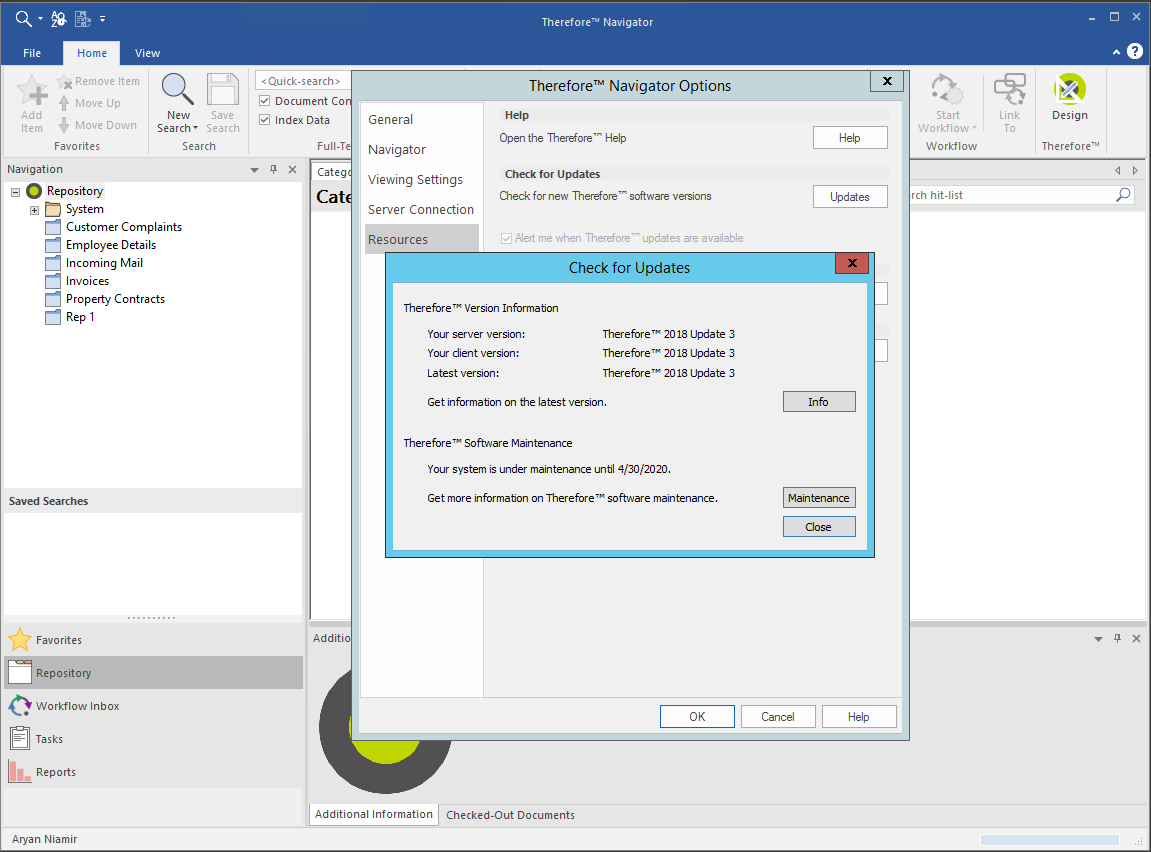This screenshot has height=852, width=1151.
Task: Select the Customer Complaints category
Action: pyautogui.click(x=123, y=227)
